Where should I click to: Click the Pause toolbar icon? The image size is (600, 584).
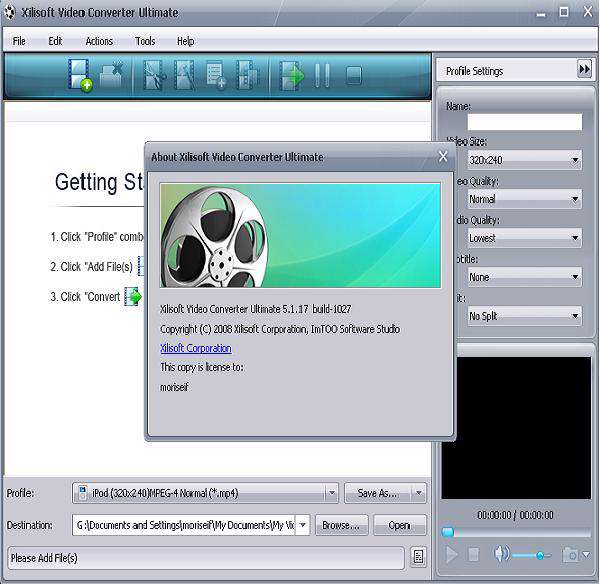321,75
